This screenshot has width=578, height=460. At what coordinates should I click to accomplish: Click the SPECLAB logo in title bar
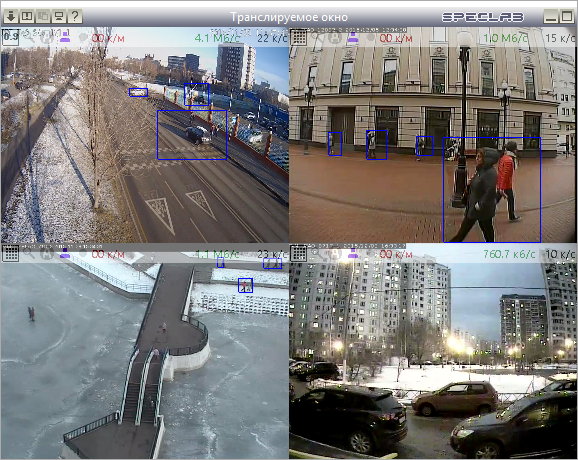483,17
